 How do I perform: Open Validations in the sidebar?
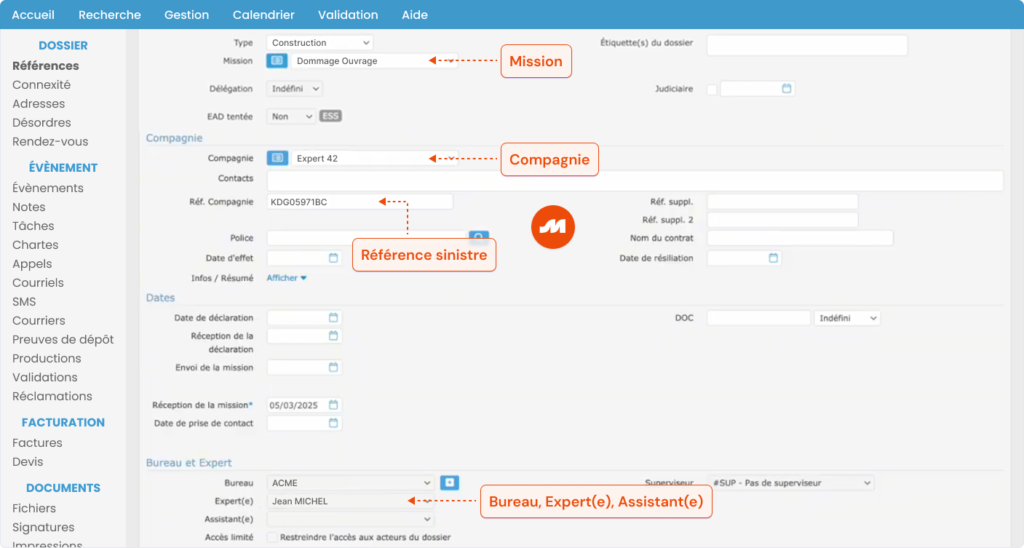44,377
